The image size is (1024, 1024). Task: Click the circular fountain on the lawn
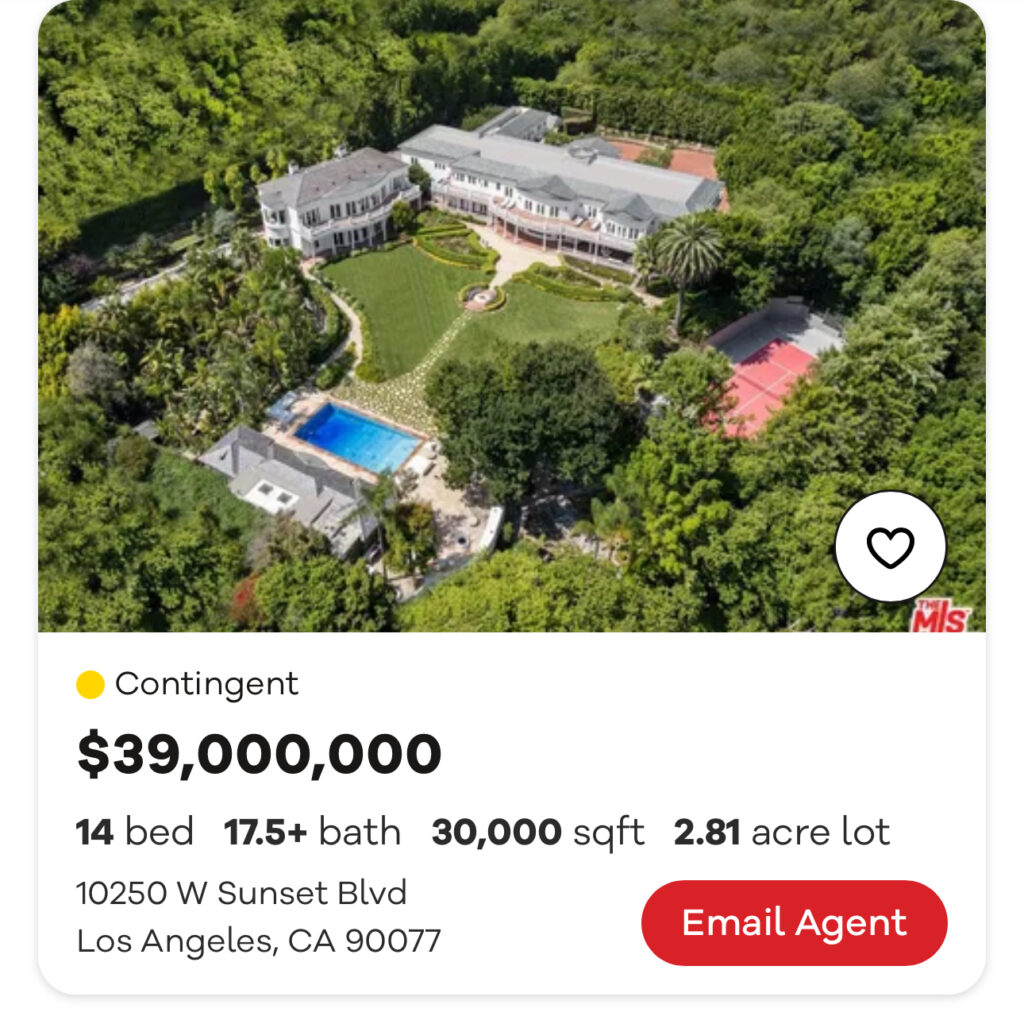point(481,297)
